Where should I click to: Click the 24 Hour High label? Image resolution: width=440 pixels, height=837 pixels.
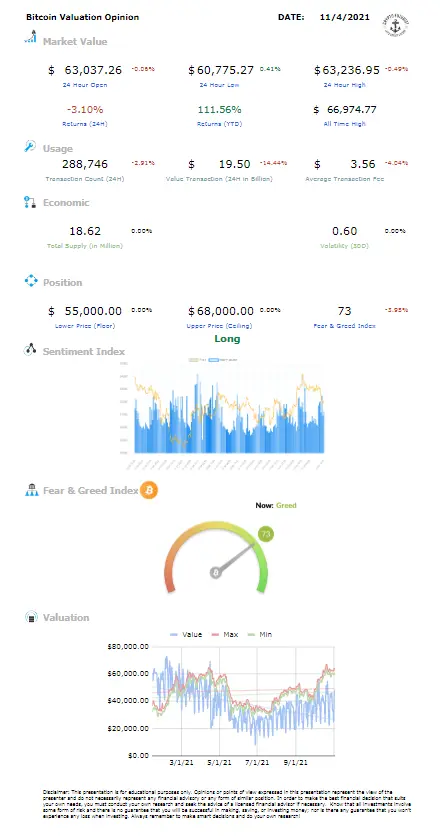point(344,85)
